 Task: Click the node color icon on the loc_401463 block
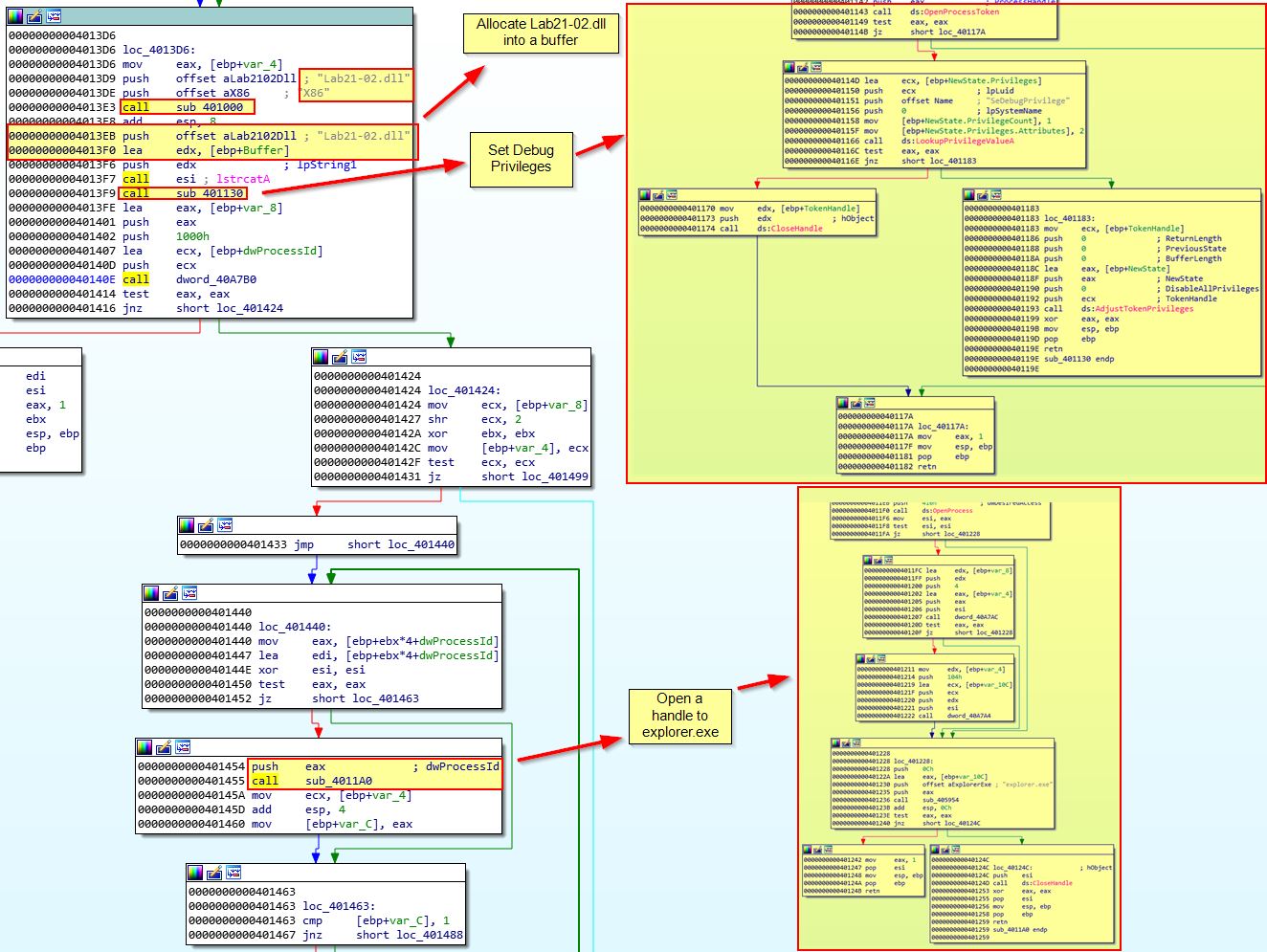tap(195, 873)
